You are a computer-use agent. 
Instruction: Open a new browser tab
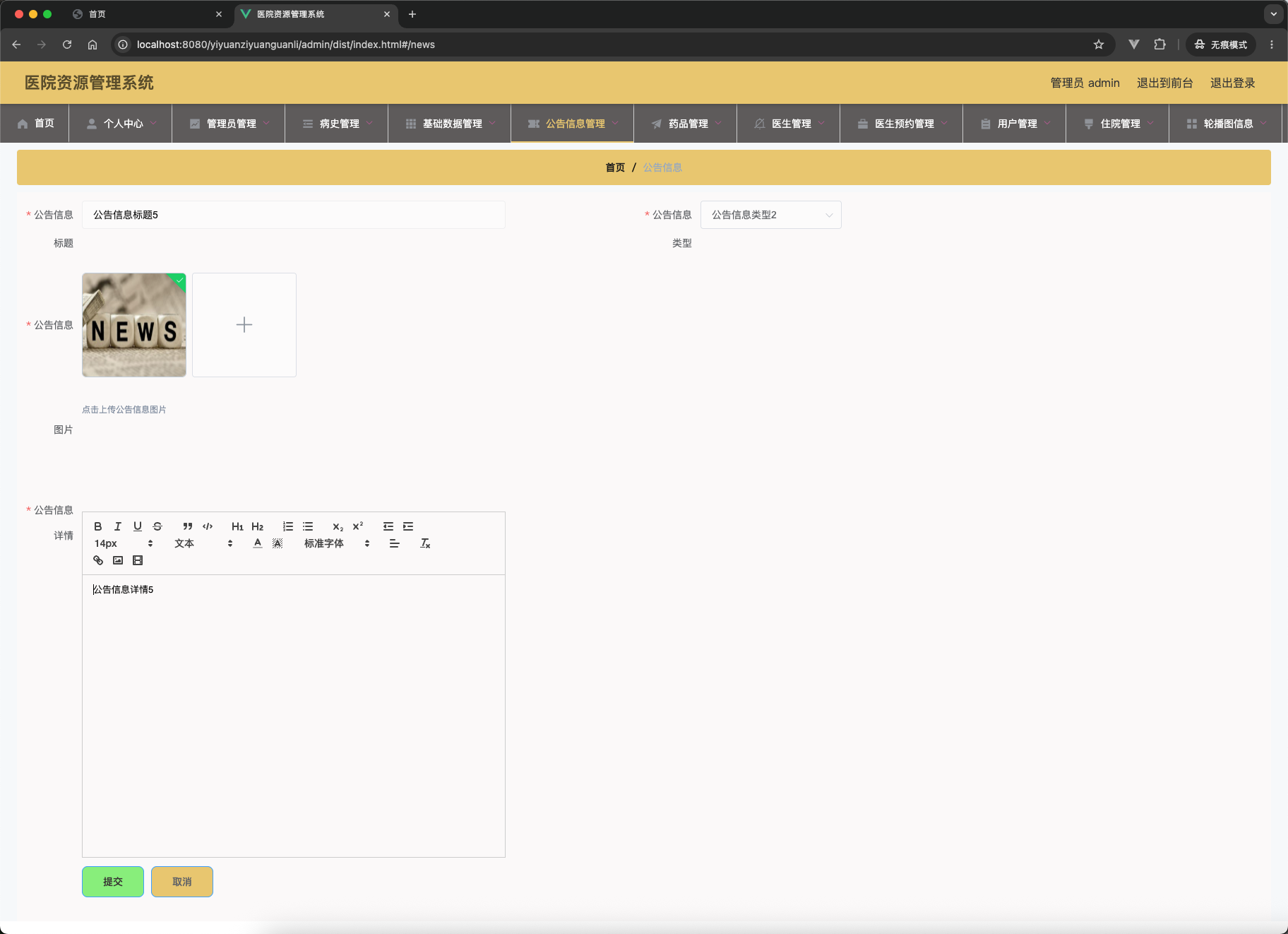[412, 14]
